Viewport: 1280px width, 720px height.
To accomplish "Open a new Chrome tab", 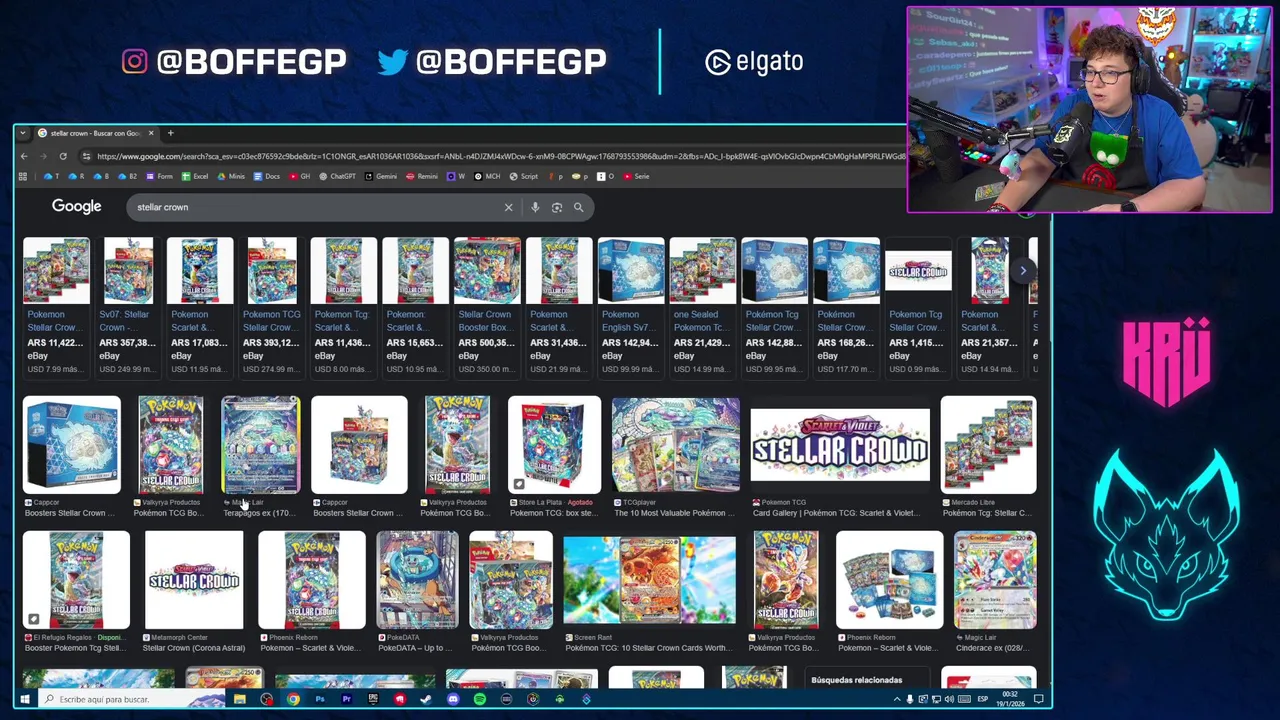I will point(170,133).
